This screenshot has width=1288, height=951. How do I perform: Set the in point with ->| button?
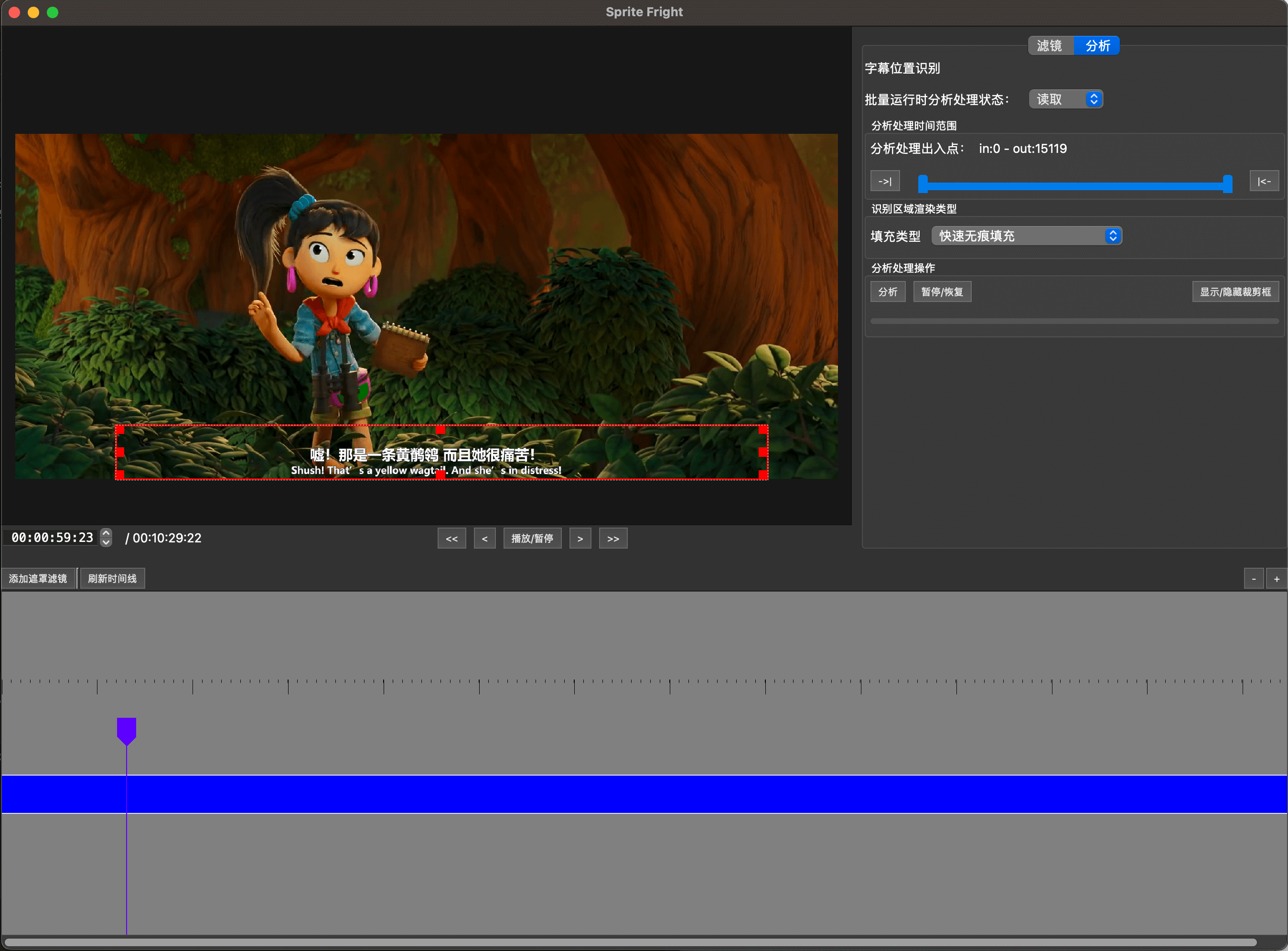[885, 181]
